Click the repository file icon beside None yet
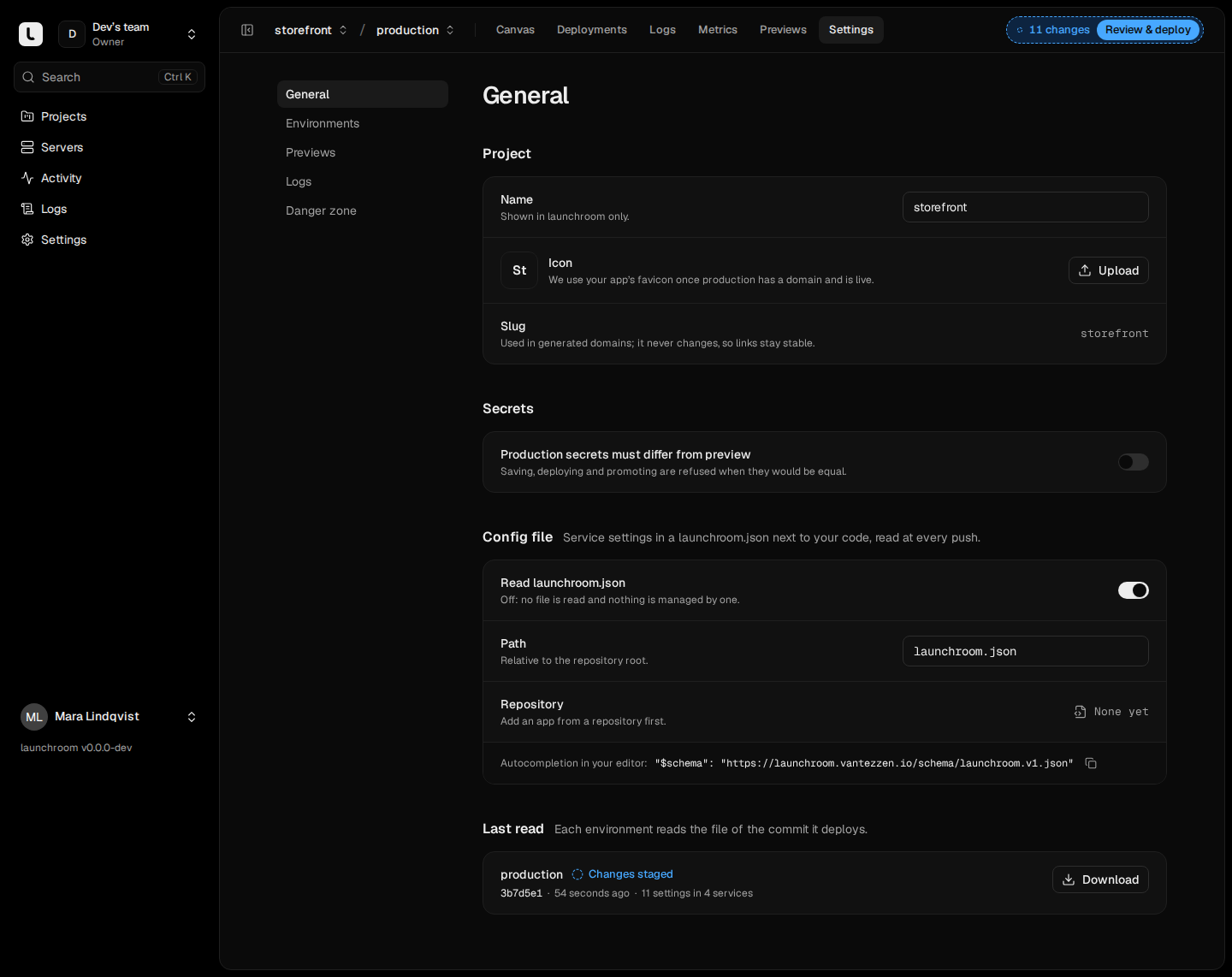Screen dimensions: 1232x977 [1081, 712]
